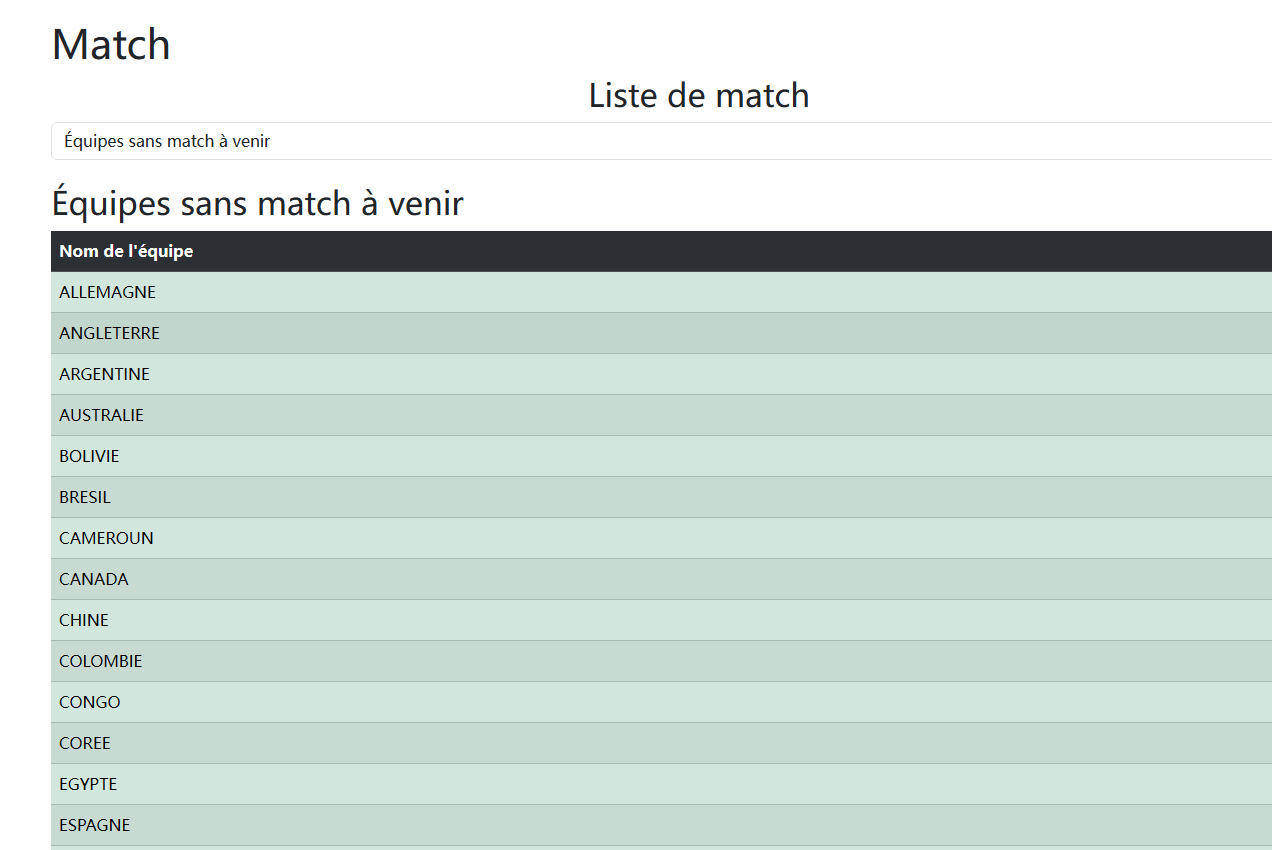
Task: Pick the ESPAGNE team row
Action: point(95,825)
